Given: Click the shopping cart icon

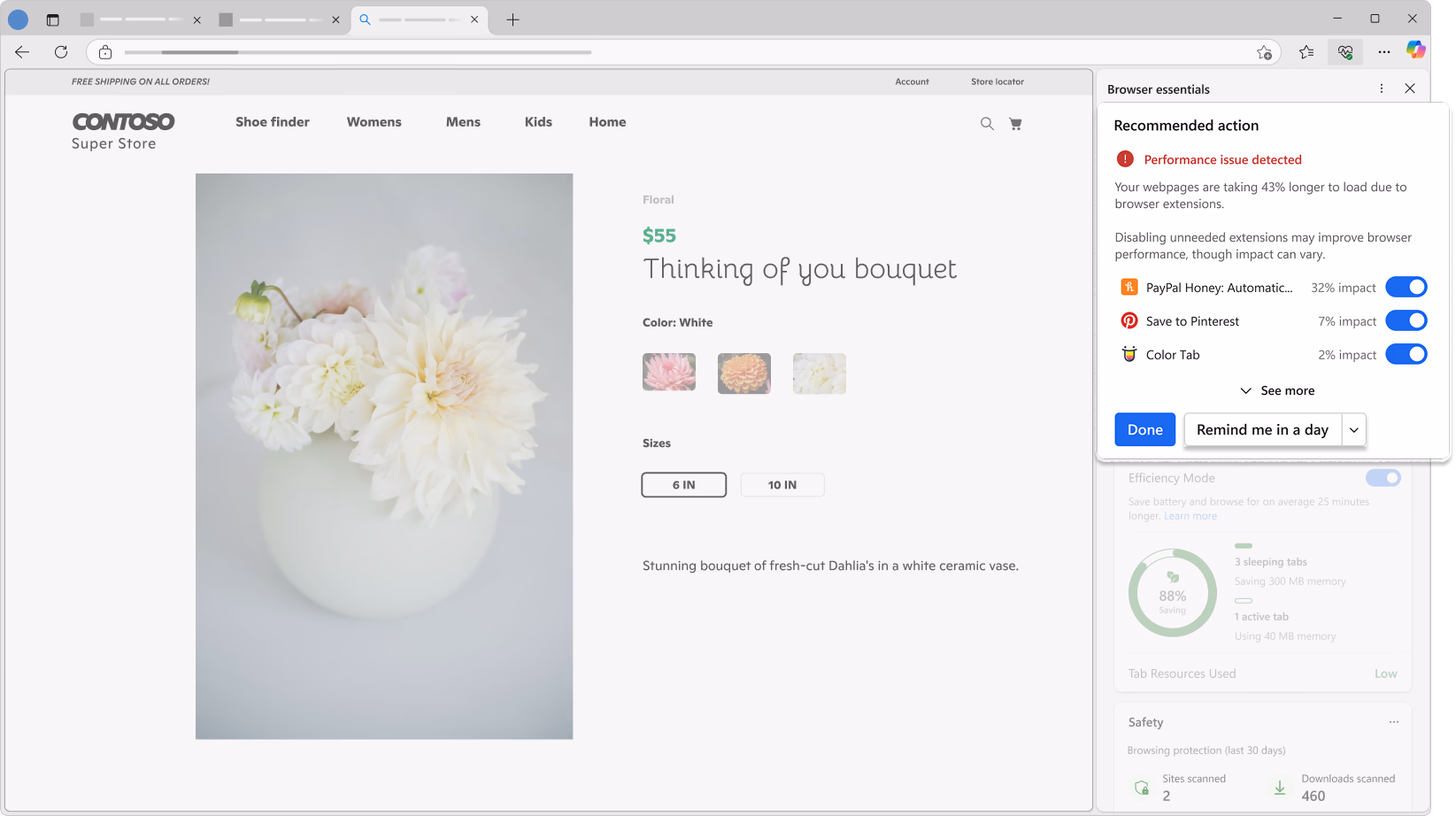Looking at the screenshot, I should [x=1015, y=124].
